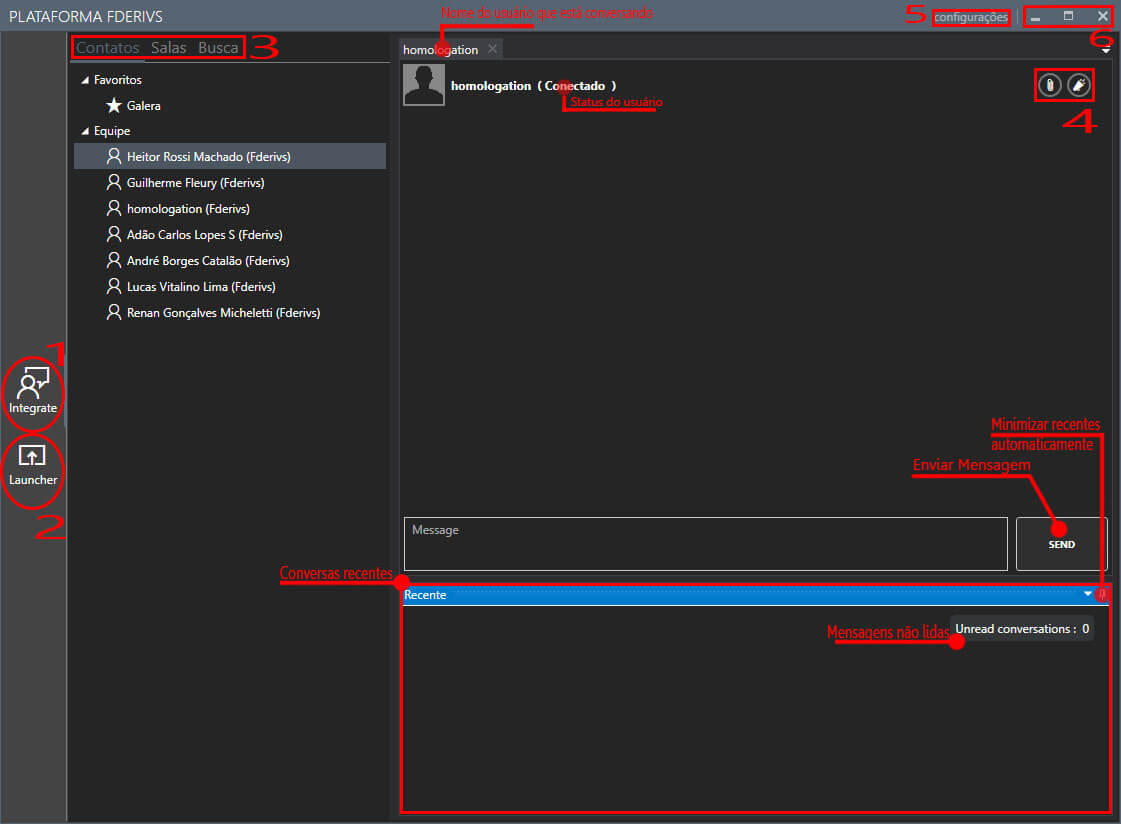The width and height of the screenshot is (1121, 824).
Task: Select contact Guilherme Fleury (Fderivs)
Action: pos(195,183)
